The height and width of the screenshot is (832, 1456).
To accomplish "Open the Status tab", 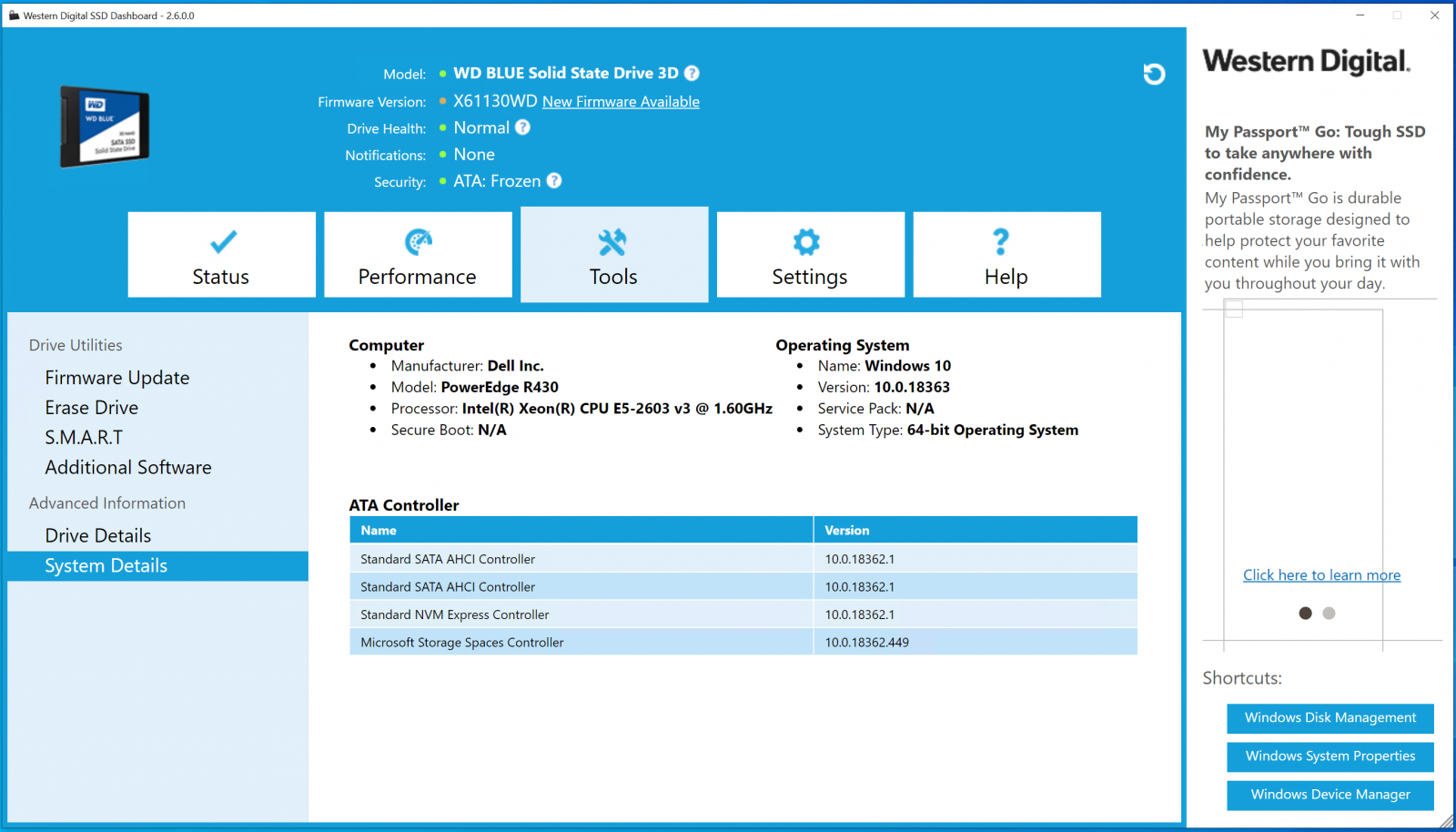I will pyautogui.click(x=221, y=255).
